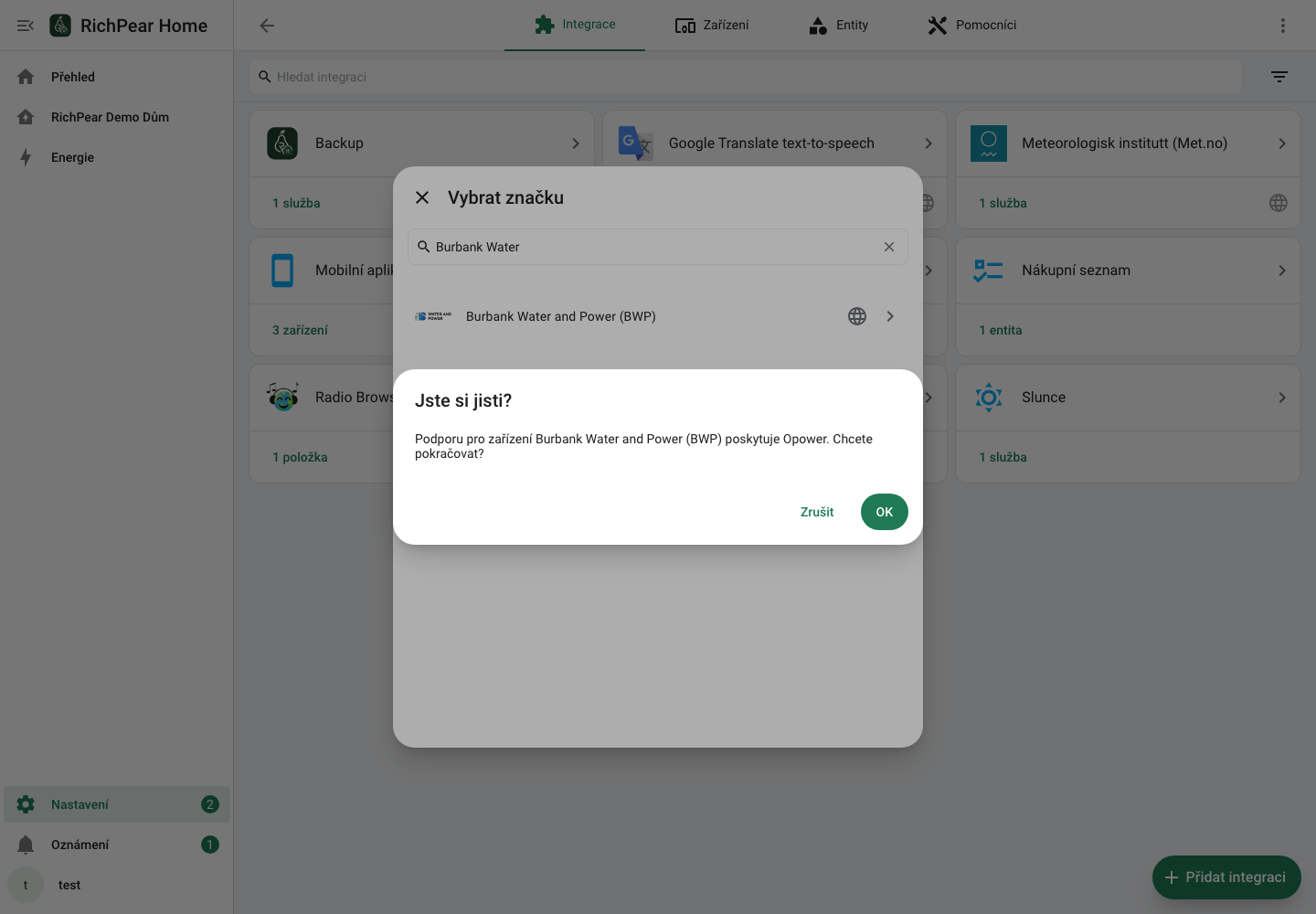Click the Mobilní aplikace phone icon
The width and height of the screenshot is (1316, 914).
282,271
